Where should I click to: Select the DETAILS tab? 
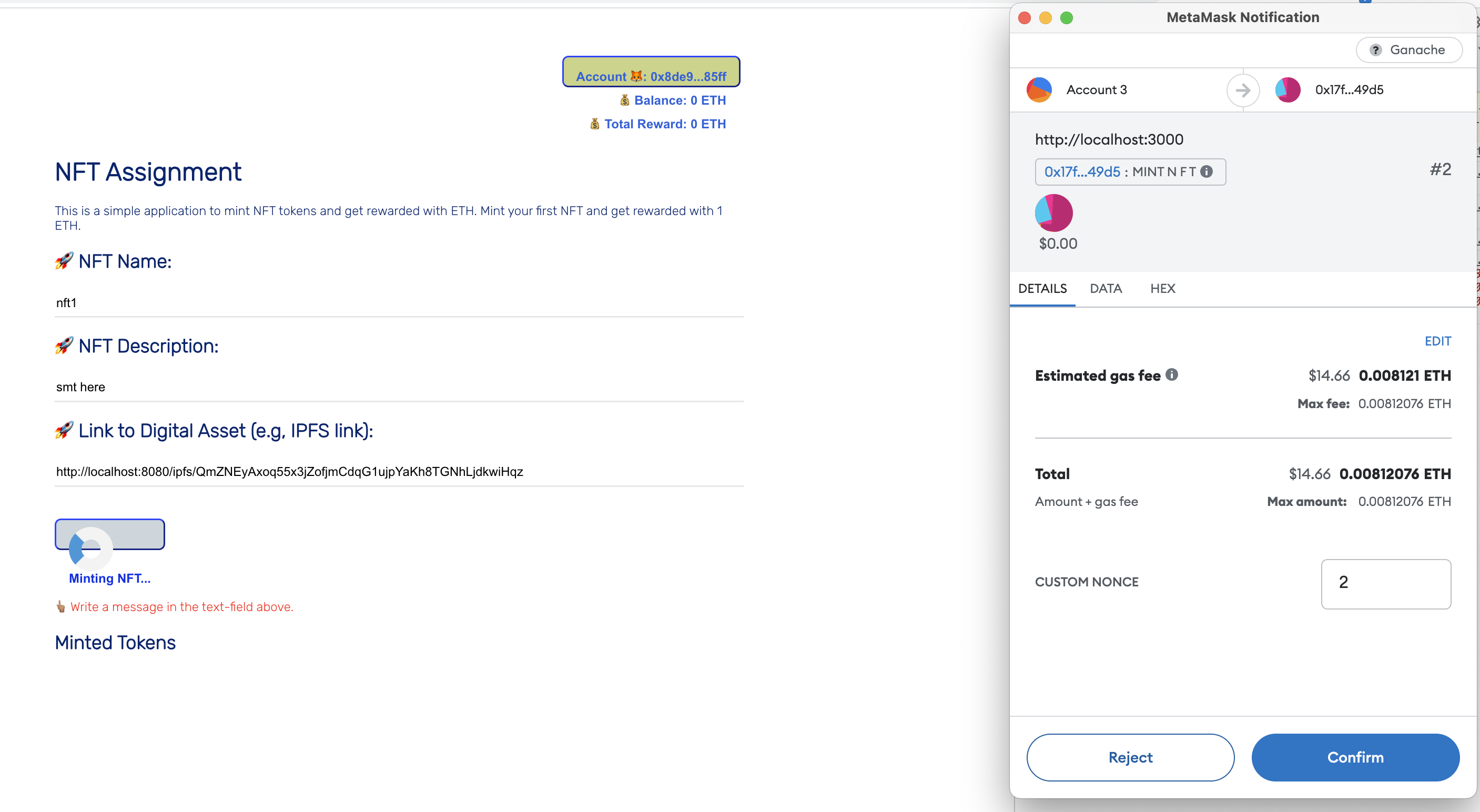coord(1042,289)
